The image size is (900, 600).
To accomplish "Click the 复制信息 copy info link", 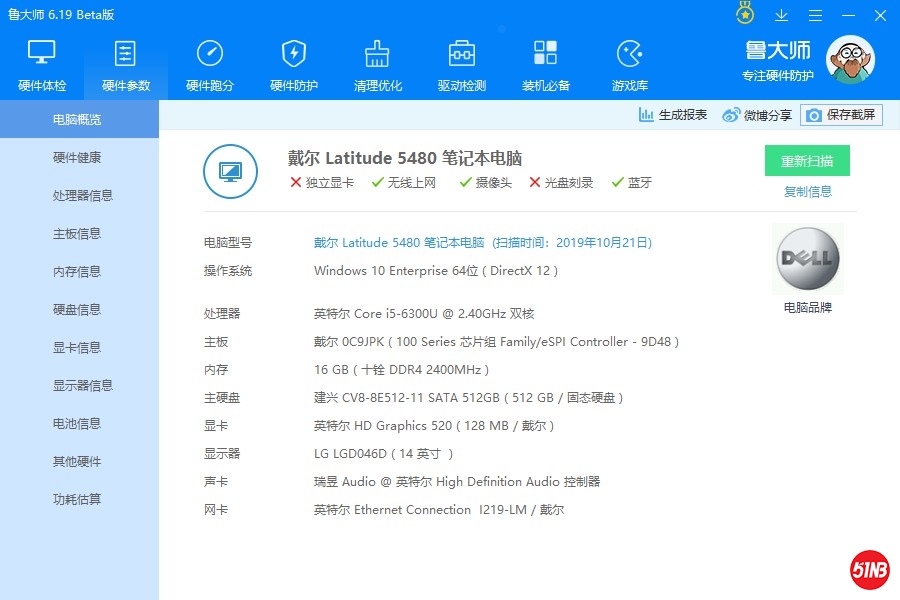I will (806, 191).
